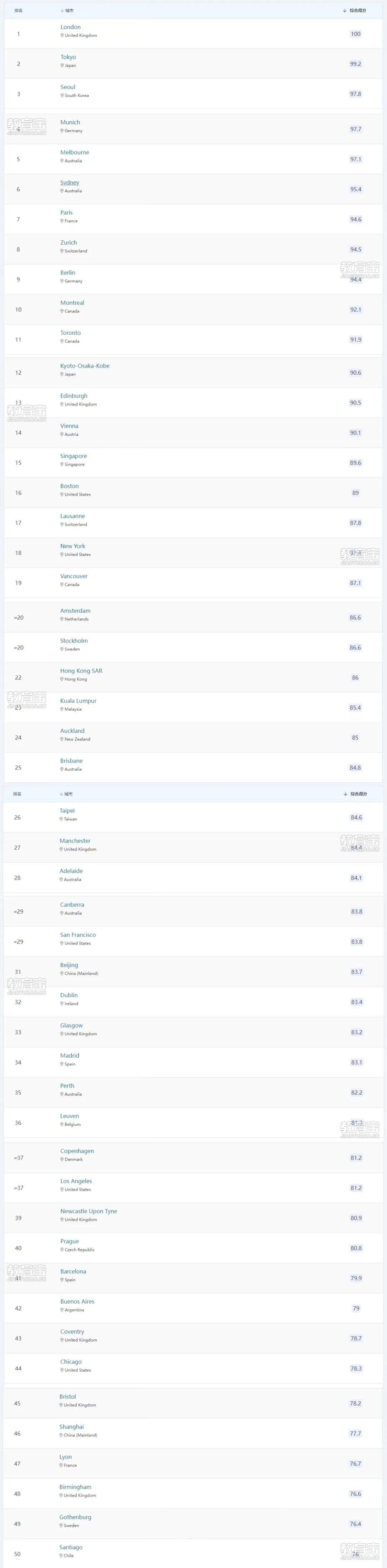The height and width of the screenshot is (1568, 387).
Task: Click the 100 score badge for London
Action: (x=355, y=34)
